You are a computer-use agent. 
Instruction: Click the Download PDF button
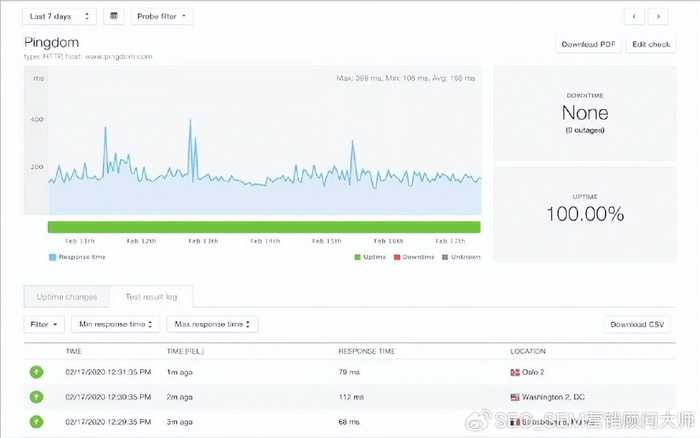(588, 44)
